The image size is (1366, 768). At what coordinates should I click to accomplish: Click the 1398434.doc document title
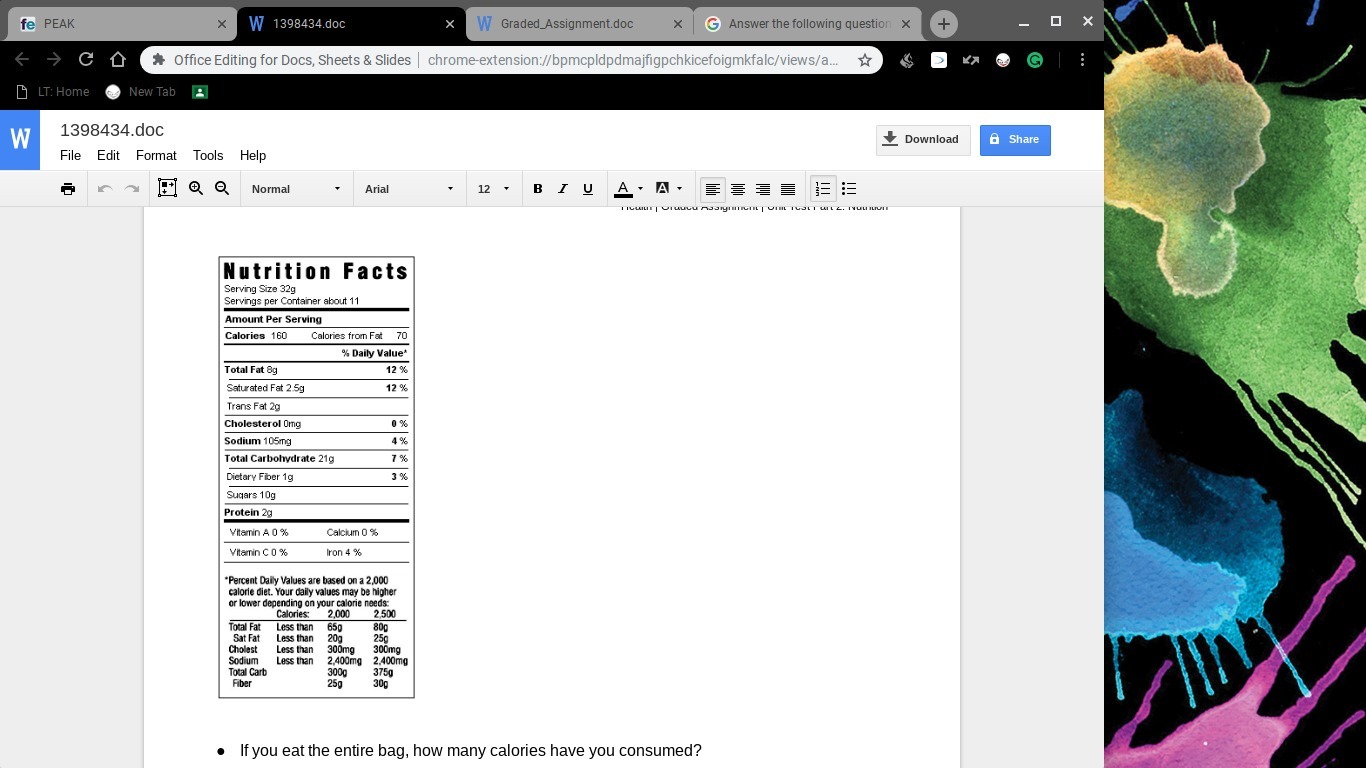112,130
